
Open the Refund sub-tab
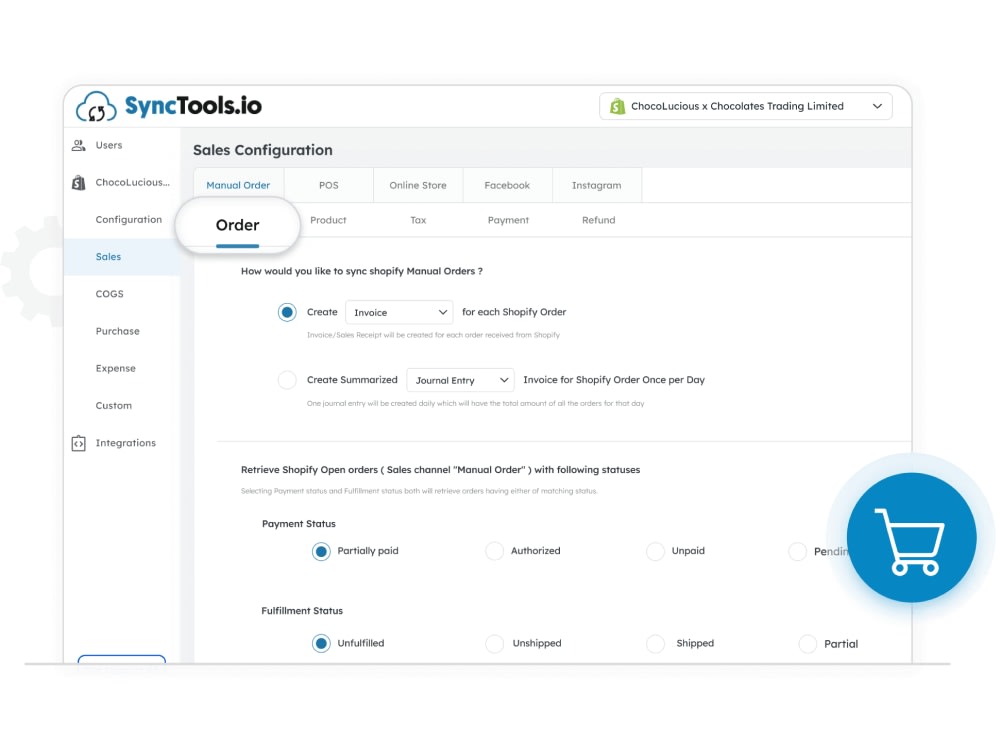coord(598,220)
